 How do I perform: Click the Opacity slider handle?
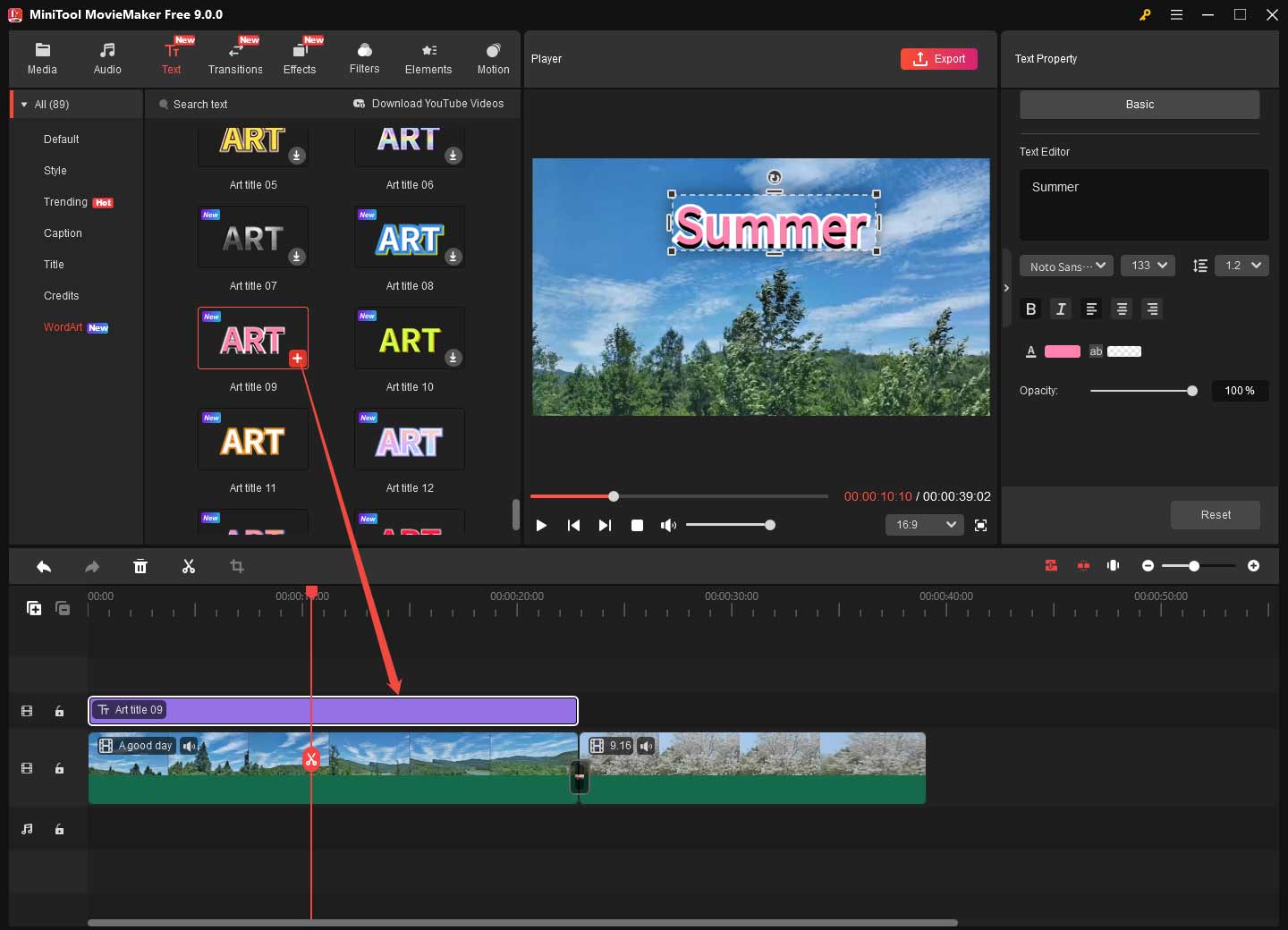pos(1192,391)
